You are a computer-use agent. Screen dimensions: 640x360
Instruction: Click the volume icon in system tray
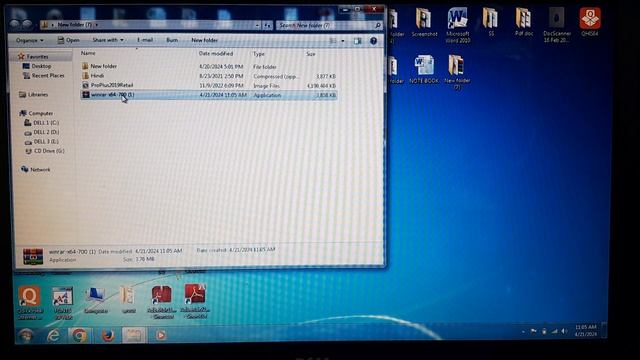click(564, 331)
